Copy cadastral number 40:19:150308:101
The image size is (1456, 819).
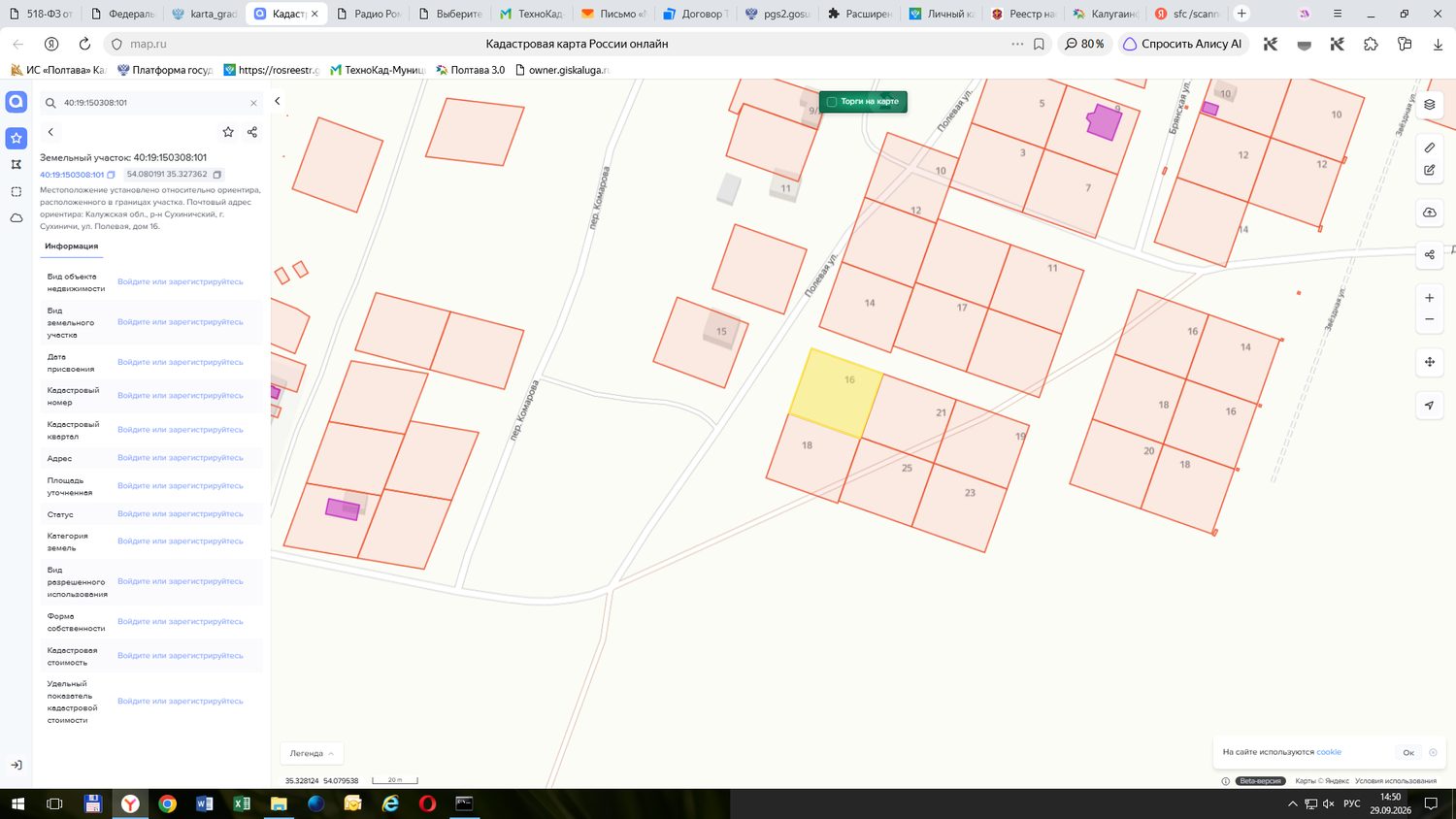(x=112, y=175)
